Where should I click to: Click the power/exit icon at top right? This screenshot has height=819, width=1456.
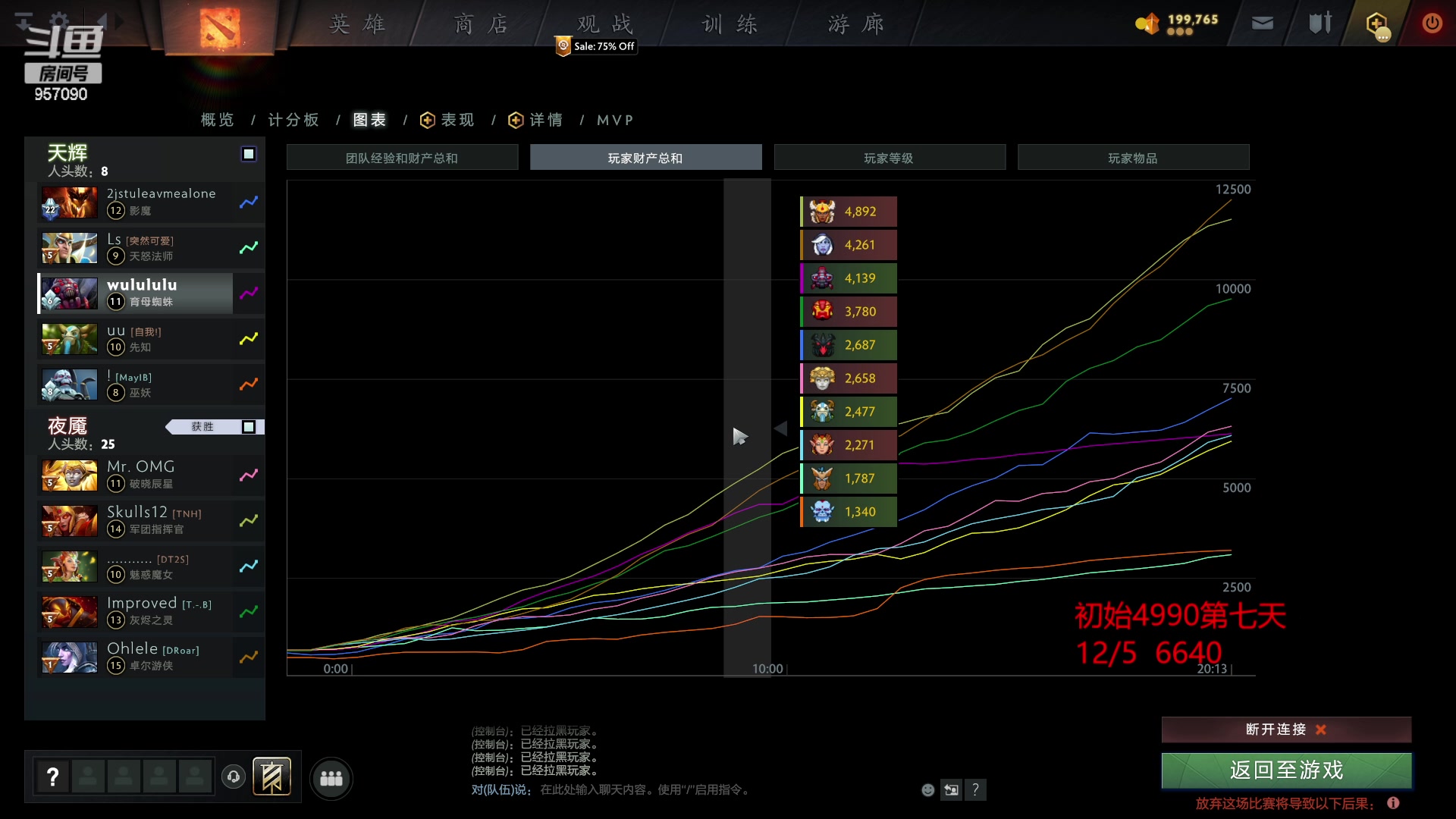coord(1432,23)
